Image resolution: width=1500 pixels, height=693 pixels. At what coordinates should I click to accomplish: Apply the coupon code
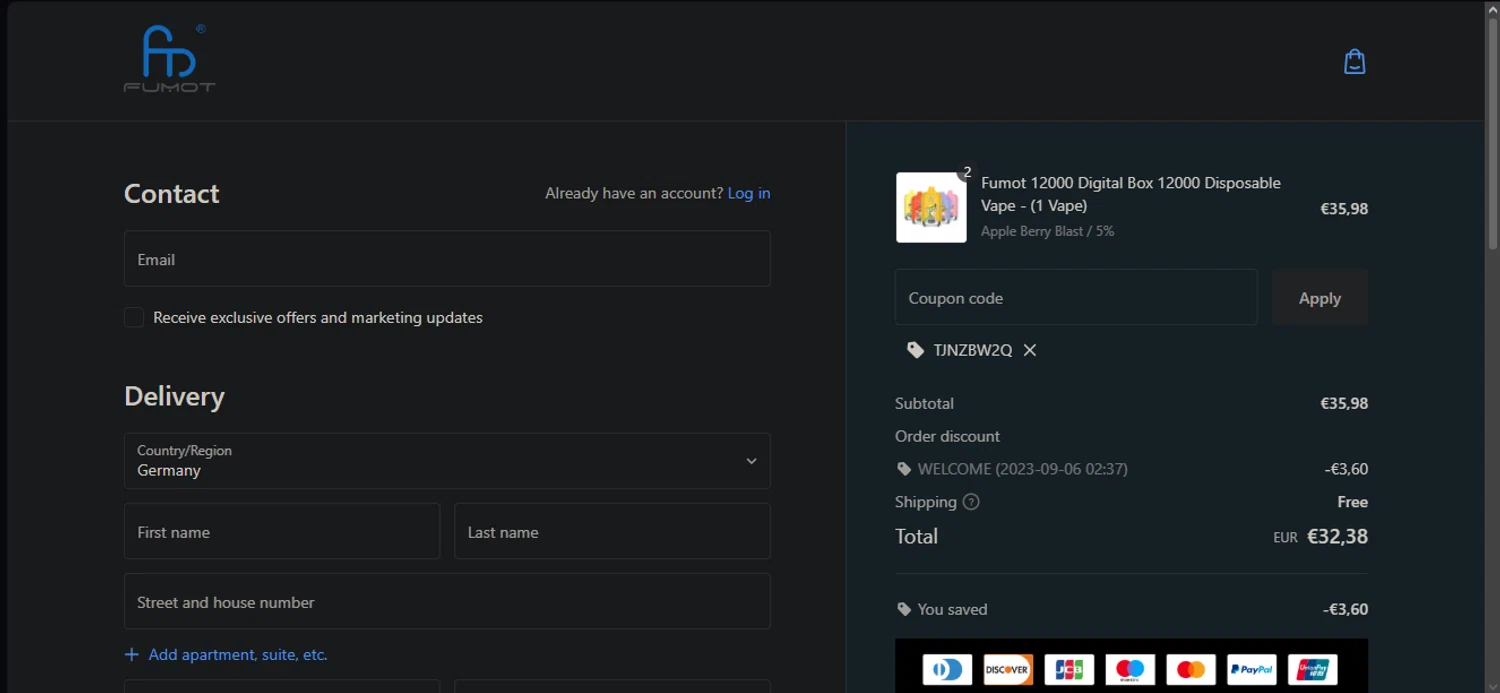(x=1320, y=298)
